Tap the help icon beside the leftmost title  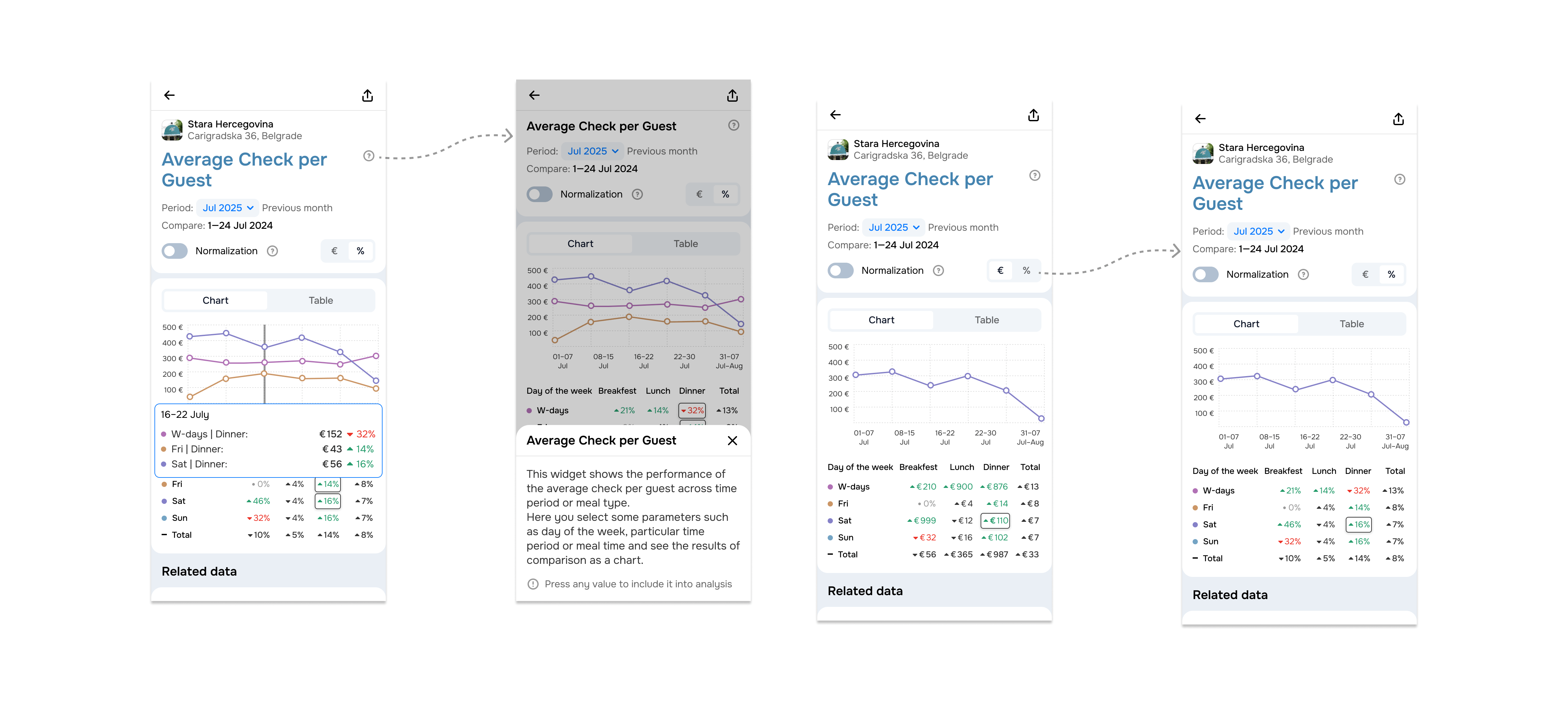click(x=368, y=156)
